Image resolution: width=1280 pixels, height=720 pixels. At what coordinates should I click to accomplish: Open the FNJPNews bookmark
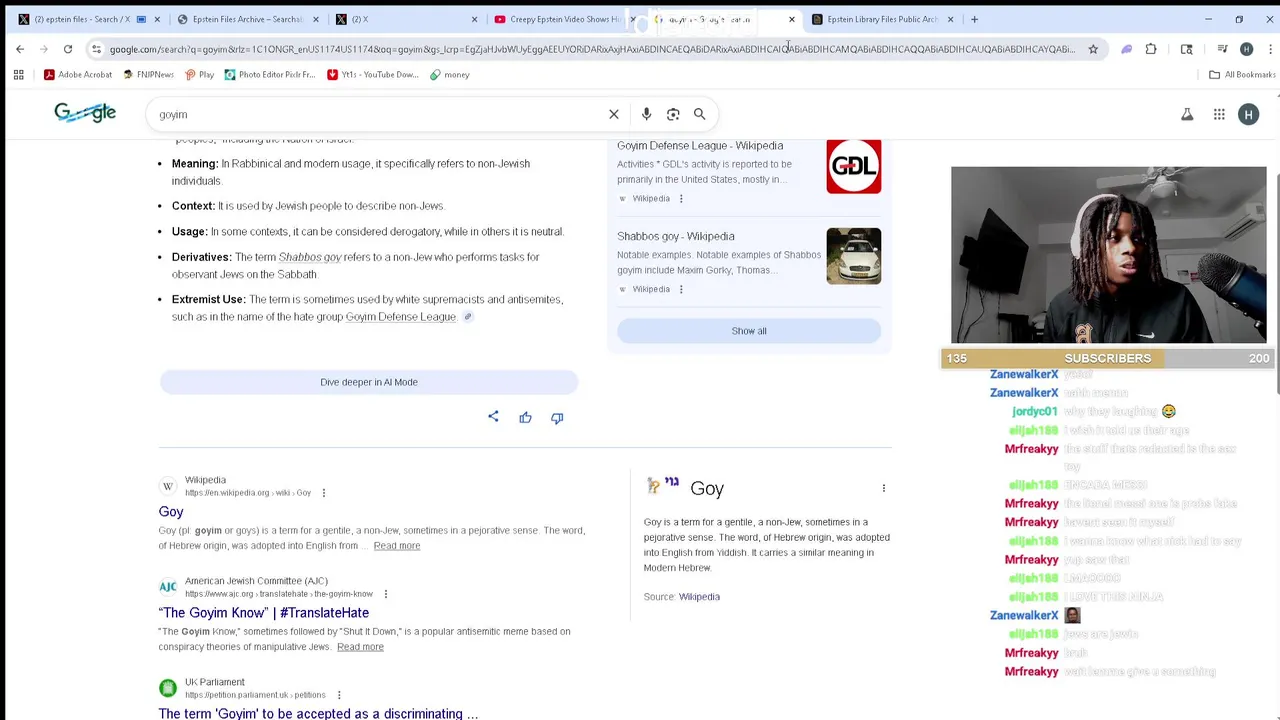(148, 74)
